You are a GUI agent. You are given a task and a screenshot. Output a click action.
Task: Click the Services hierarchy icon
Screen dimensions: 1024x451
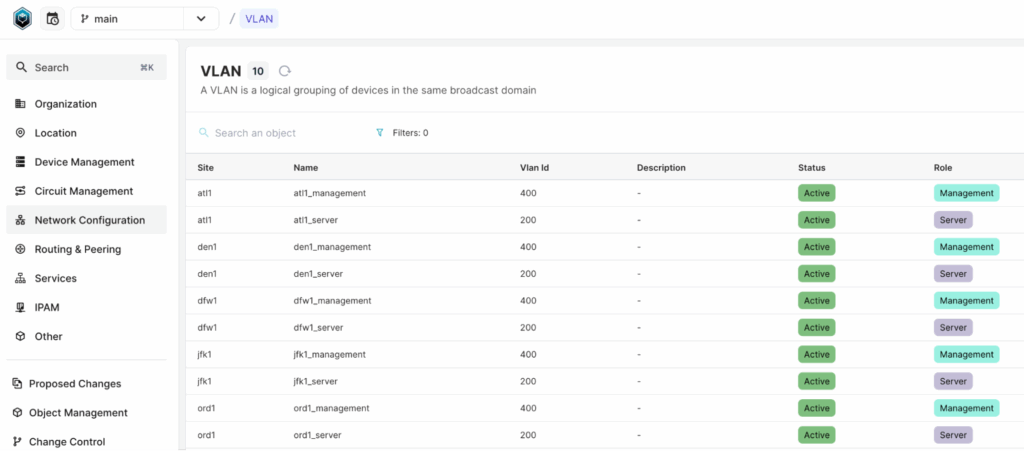(x=20, y=278)
